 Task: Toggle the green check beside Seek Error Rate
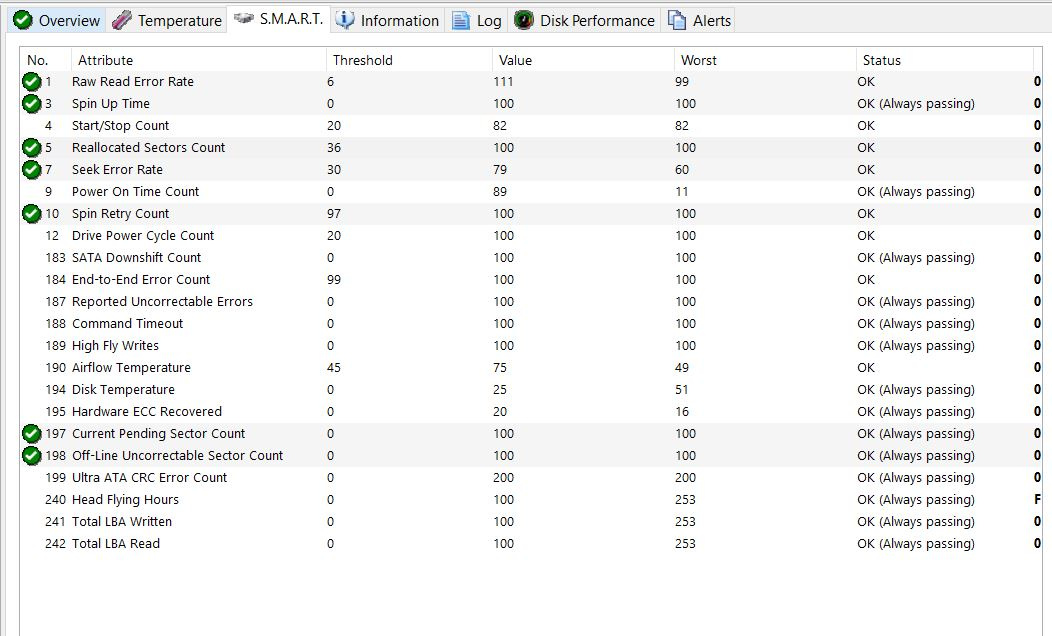pos(30,170)
